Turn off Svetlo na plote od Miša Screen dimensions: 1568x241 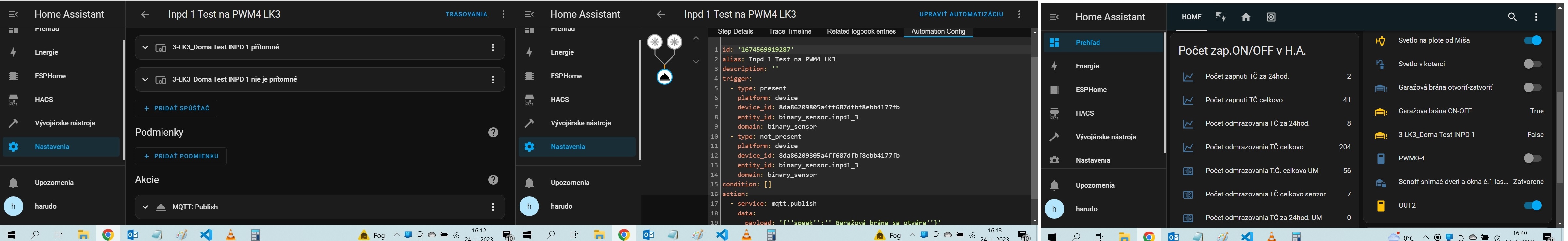(x=1531, y=41)
